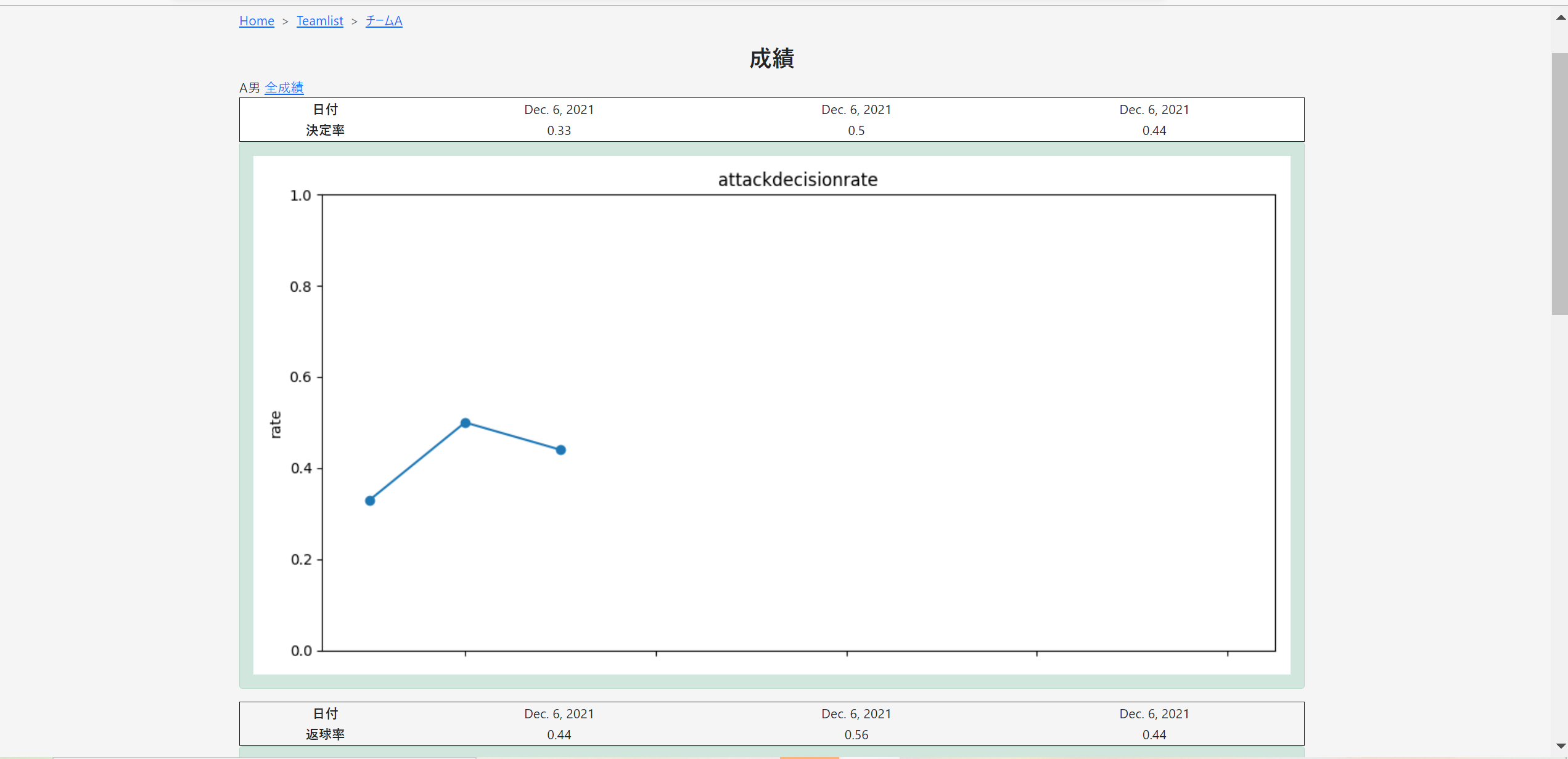1568x759 pixels.
Task: Click the attackdecisionrate chart title
Action: (797, 179)
